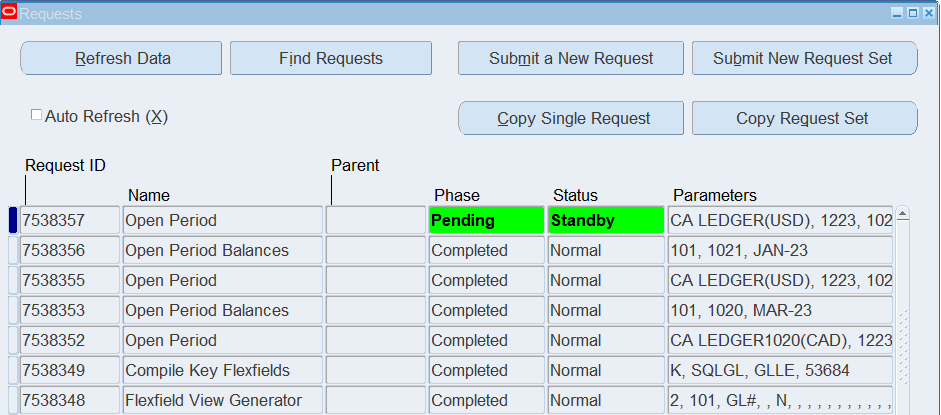Select row indicator for request 7538356
Screen dimensions: 941x415
pyautogui.click(x=13, y=250)
